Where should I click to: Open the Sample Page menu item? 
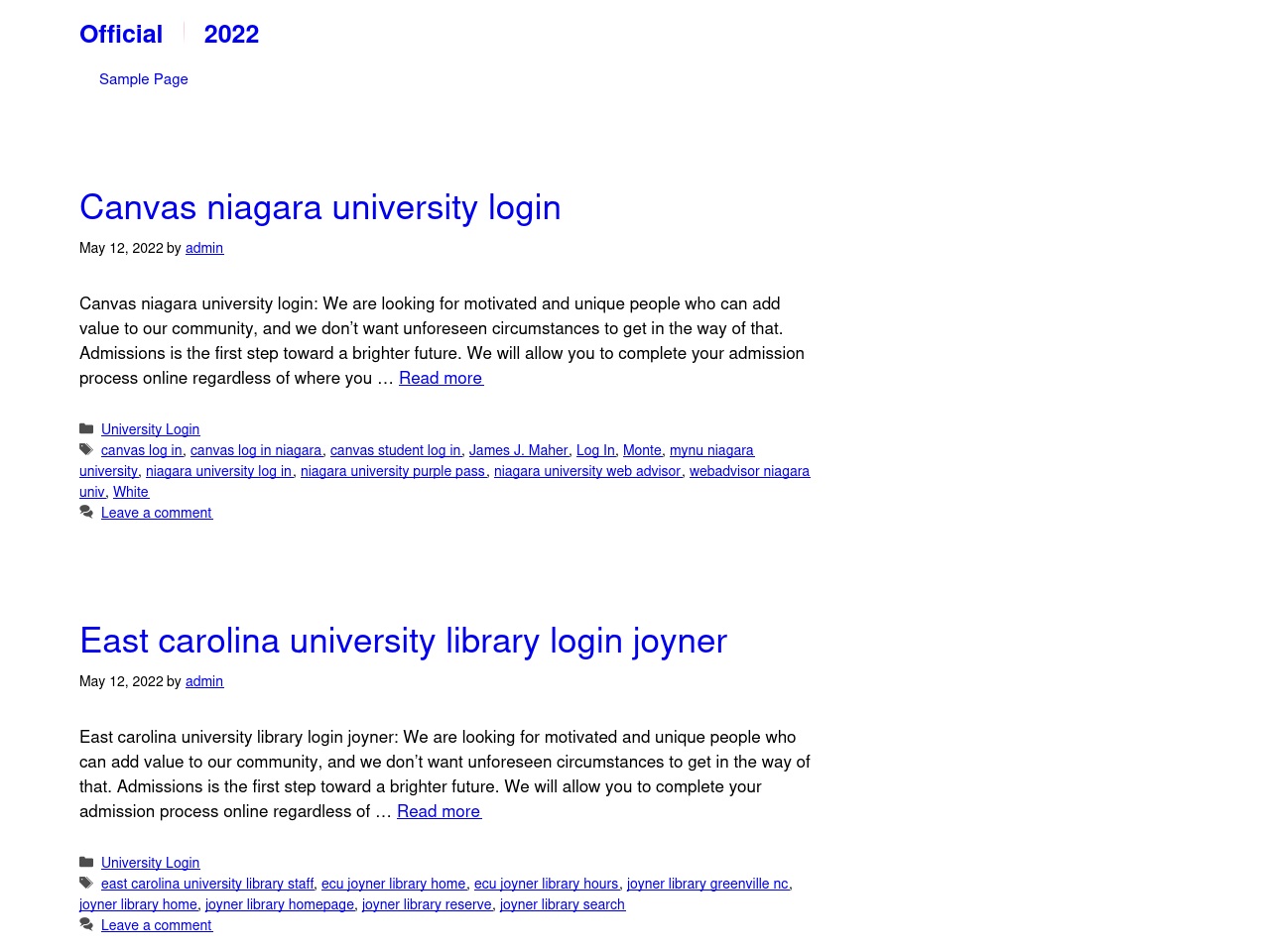click(x=144, y=79)
